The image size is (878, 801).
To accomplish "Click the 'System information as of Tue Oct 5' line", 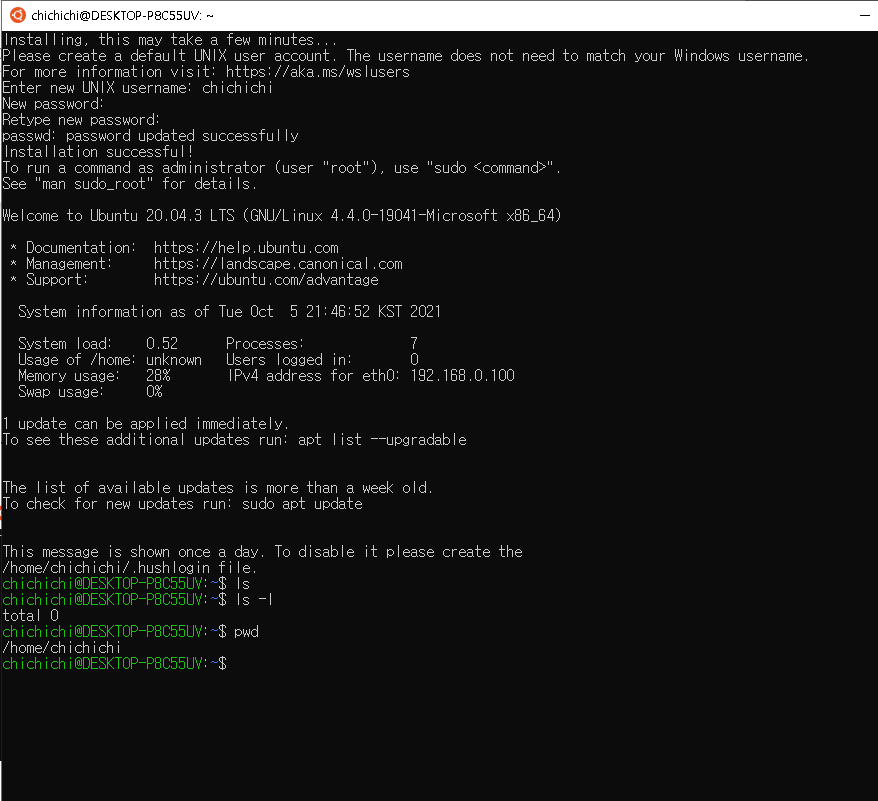I will point(230,311).
